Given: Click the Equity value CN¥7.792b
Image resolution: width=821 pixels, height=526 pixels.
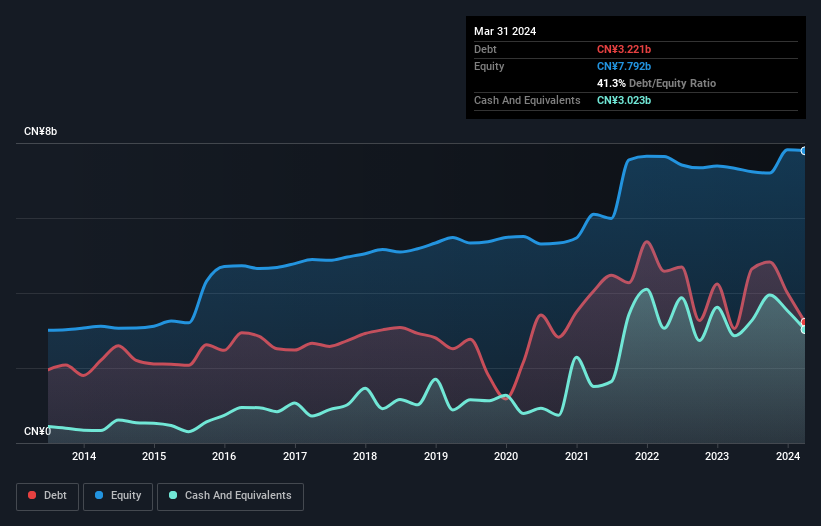Looking at the screenshot, I should [x=624, y=66].
